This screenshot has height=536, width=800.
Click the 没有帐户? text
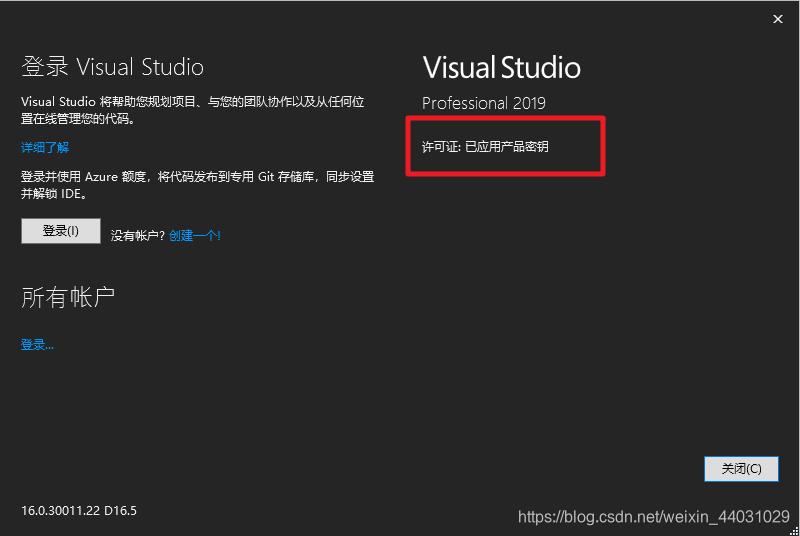(x=137, y=236)
